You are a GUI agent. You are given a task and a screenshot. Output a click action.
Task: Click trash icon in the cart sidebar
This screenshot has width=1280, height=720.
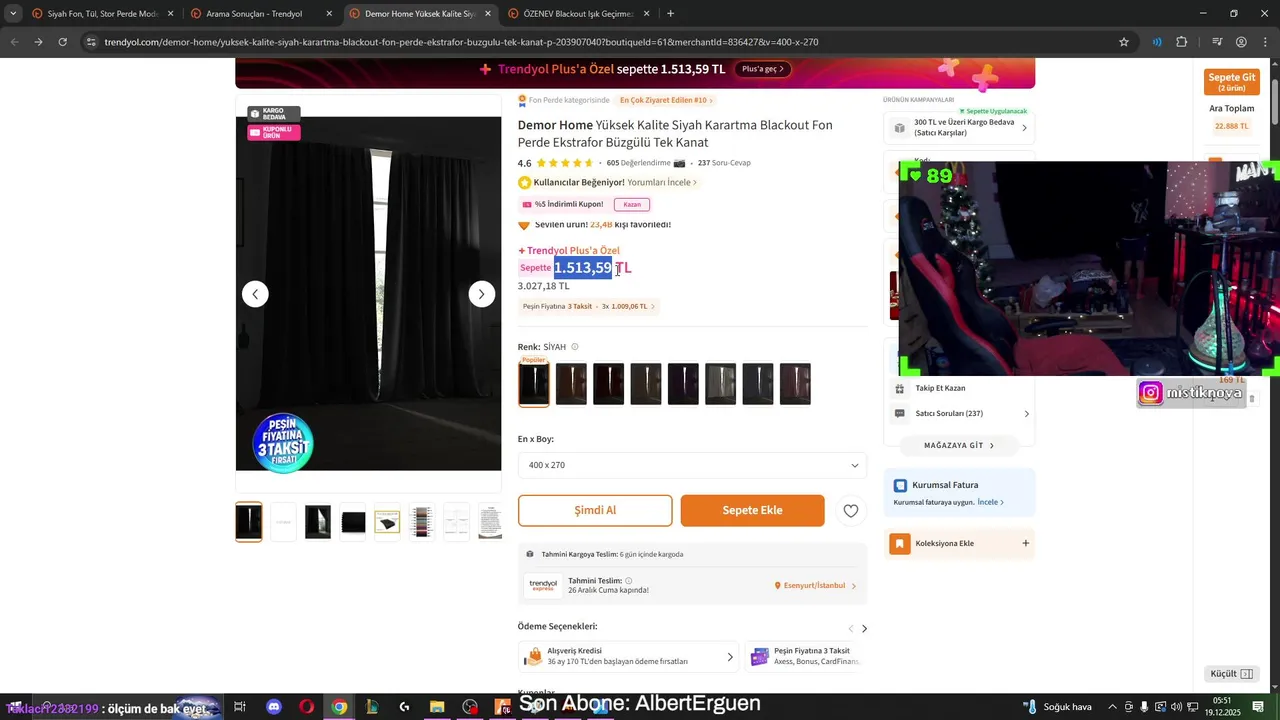tap(1251, 399)
